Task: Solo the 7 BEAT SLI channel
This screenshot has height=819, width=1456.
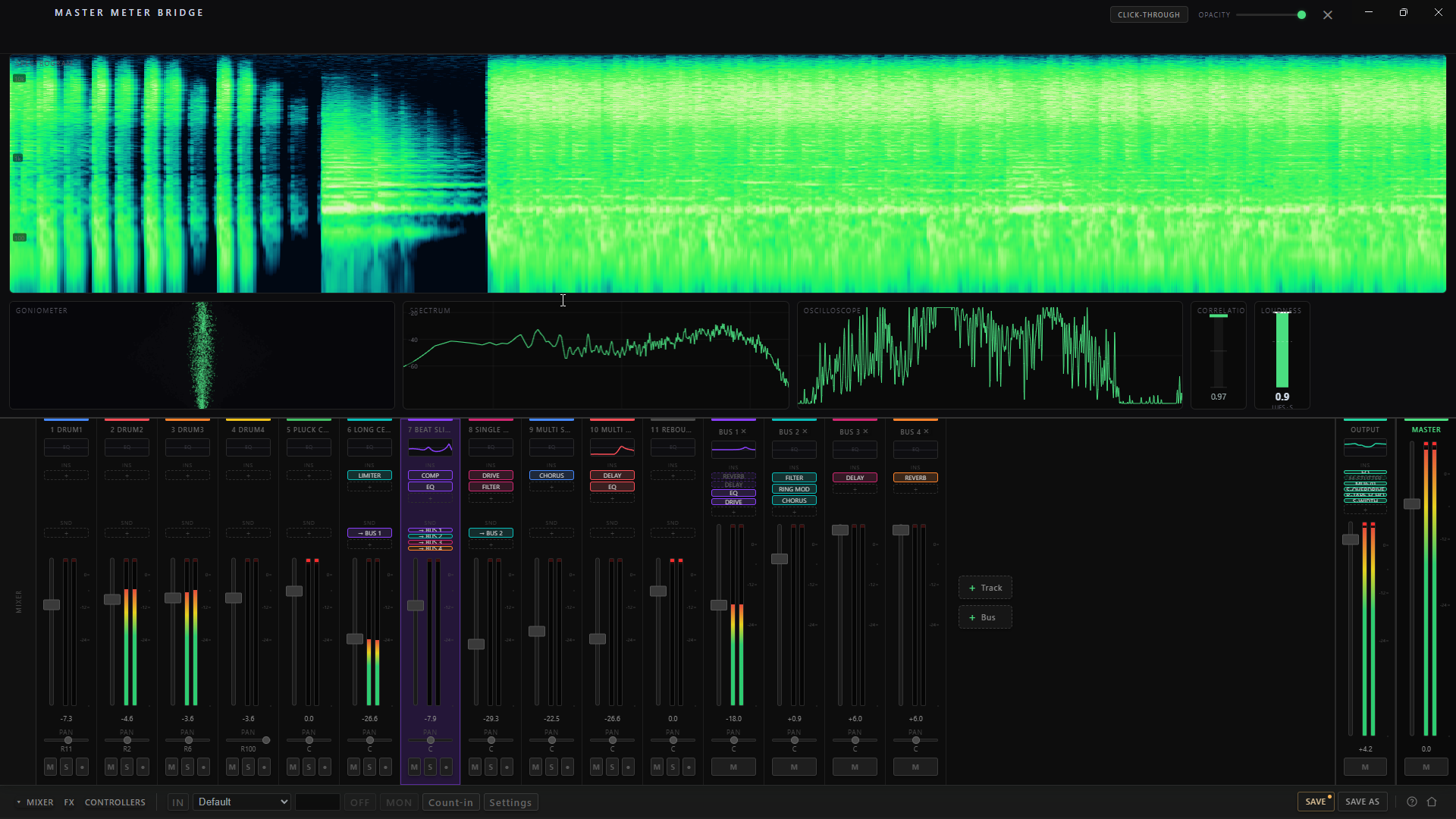Action: point(430,767)
